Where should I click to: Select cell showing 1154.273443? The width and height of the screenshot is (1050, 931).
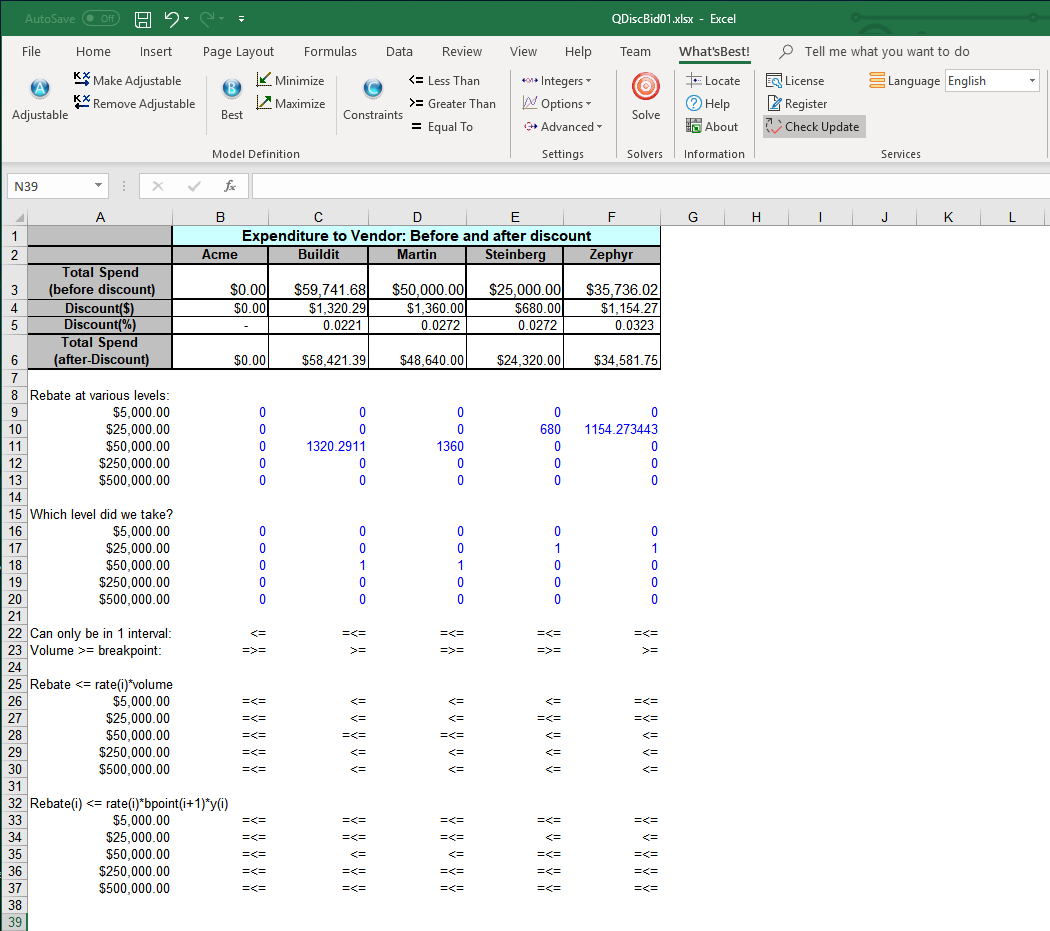coord(612,429)
